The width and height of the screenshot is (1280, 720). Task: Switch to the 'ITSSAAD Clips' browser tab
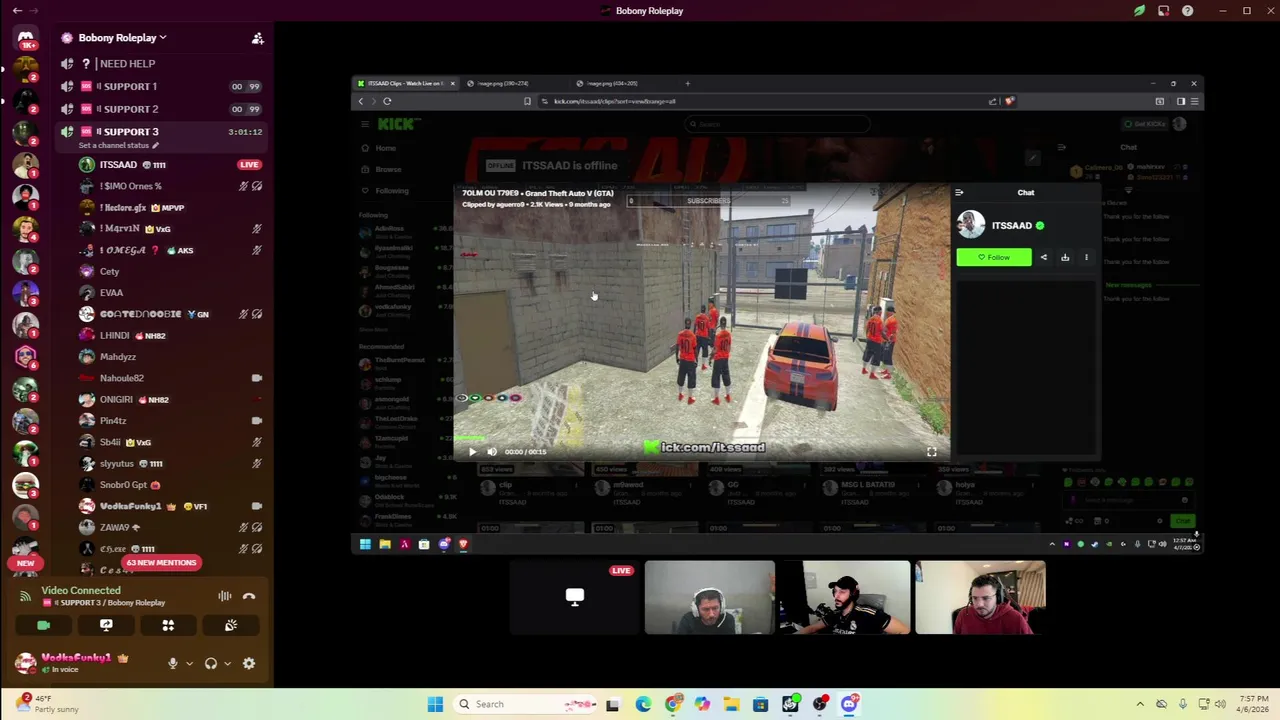(405, 84)
